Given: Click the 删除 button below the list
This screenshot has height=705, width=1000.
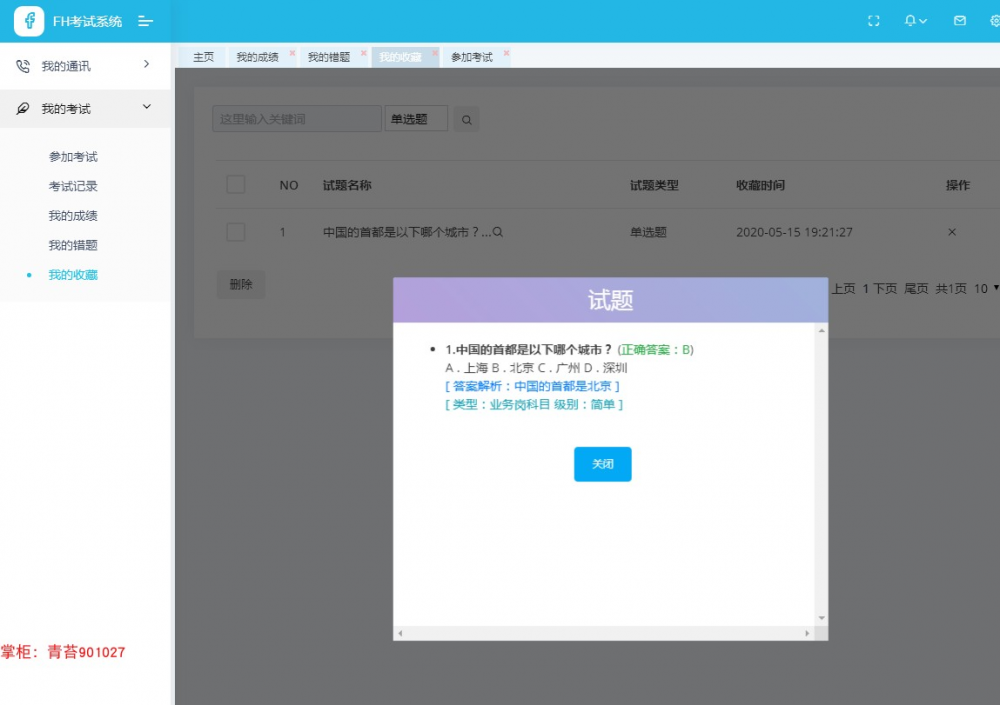Looking at the screenshot, I should (240, 284).
